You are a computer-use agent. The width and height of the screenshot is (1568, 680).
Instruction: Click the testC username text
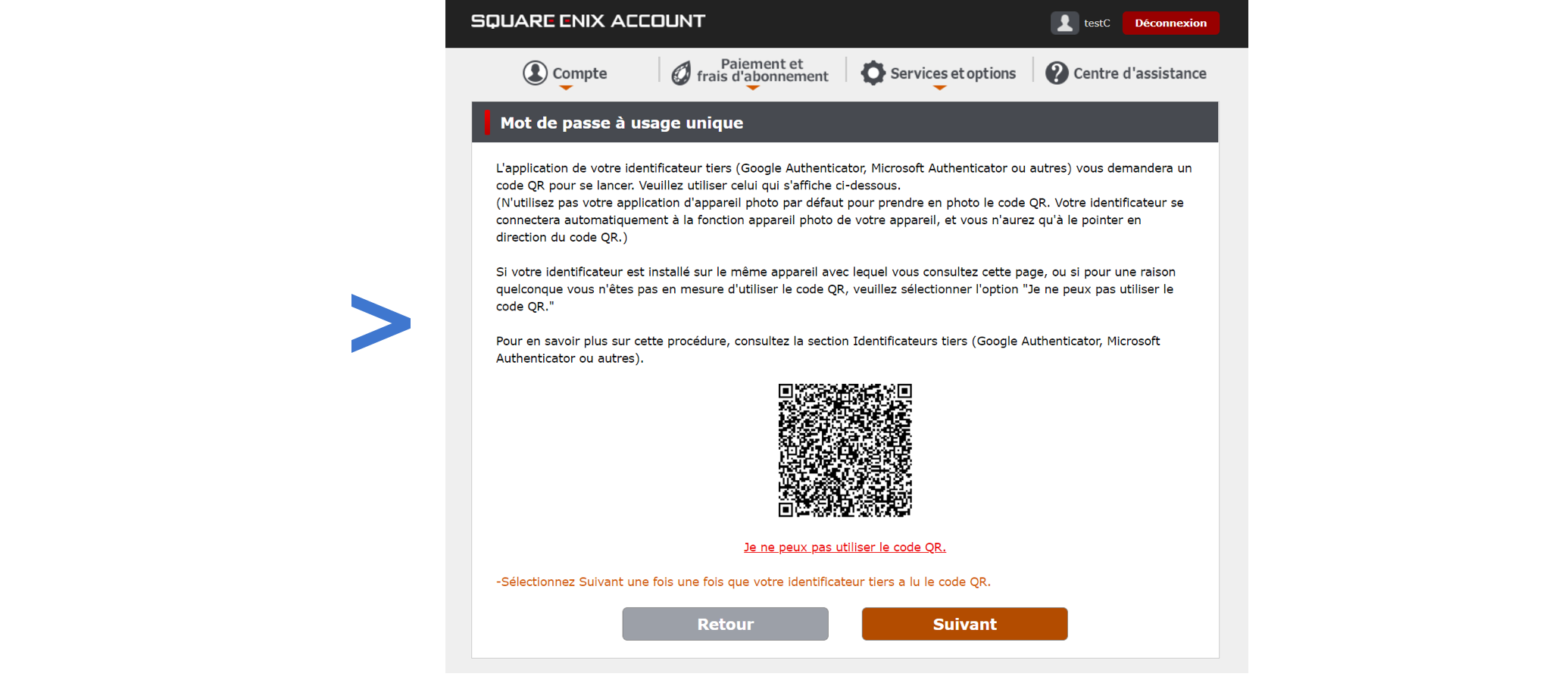click(1097, 23)
